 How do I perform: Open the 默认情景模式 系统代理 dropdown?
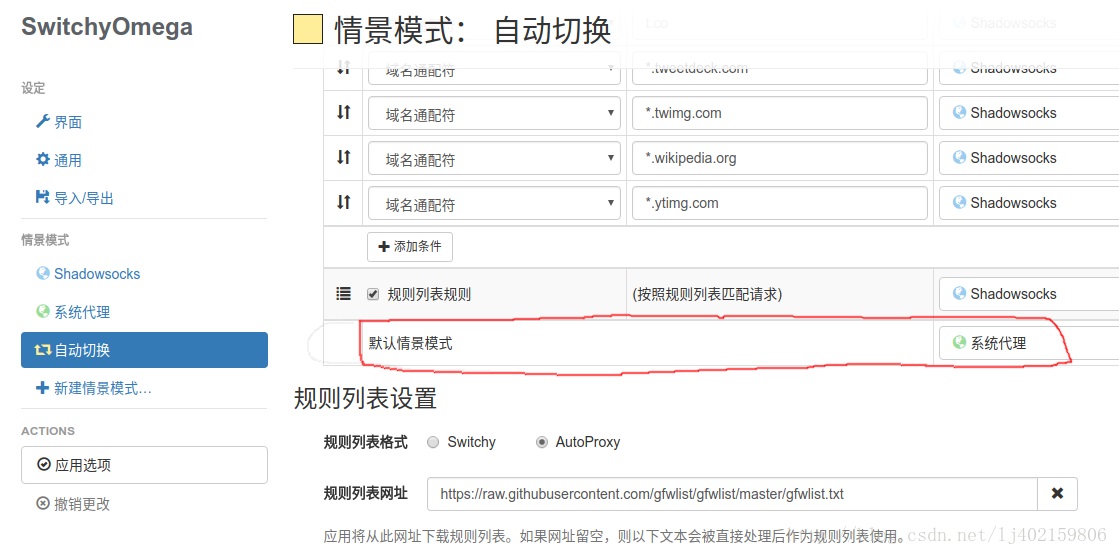point(1028,343)
